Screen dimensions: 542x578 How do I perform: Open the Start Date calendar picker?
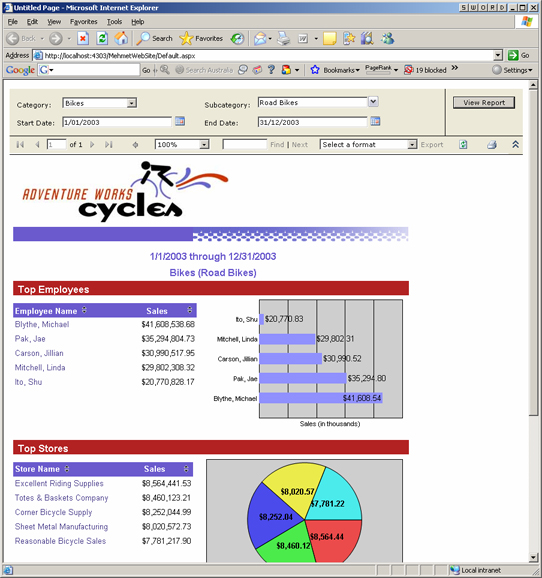click(180, 121)
